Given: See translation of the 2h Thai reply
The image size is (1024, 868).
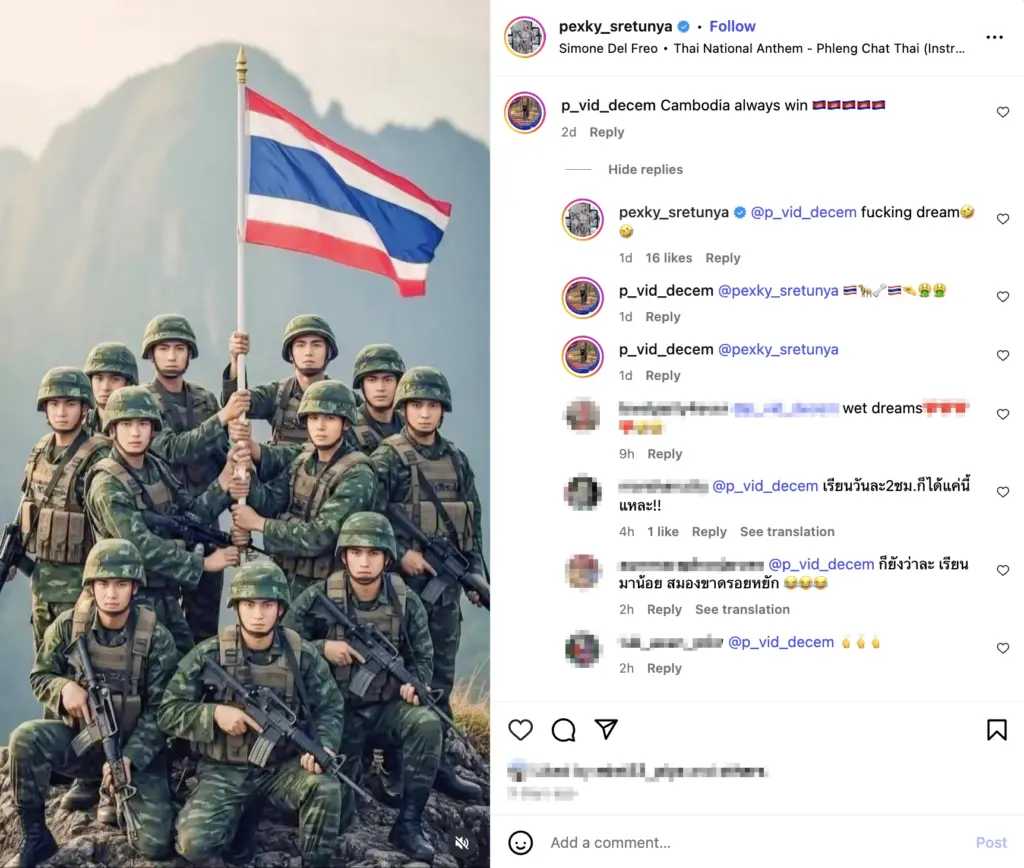Looking at the screenshot, I should tap(742, 609).
